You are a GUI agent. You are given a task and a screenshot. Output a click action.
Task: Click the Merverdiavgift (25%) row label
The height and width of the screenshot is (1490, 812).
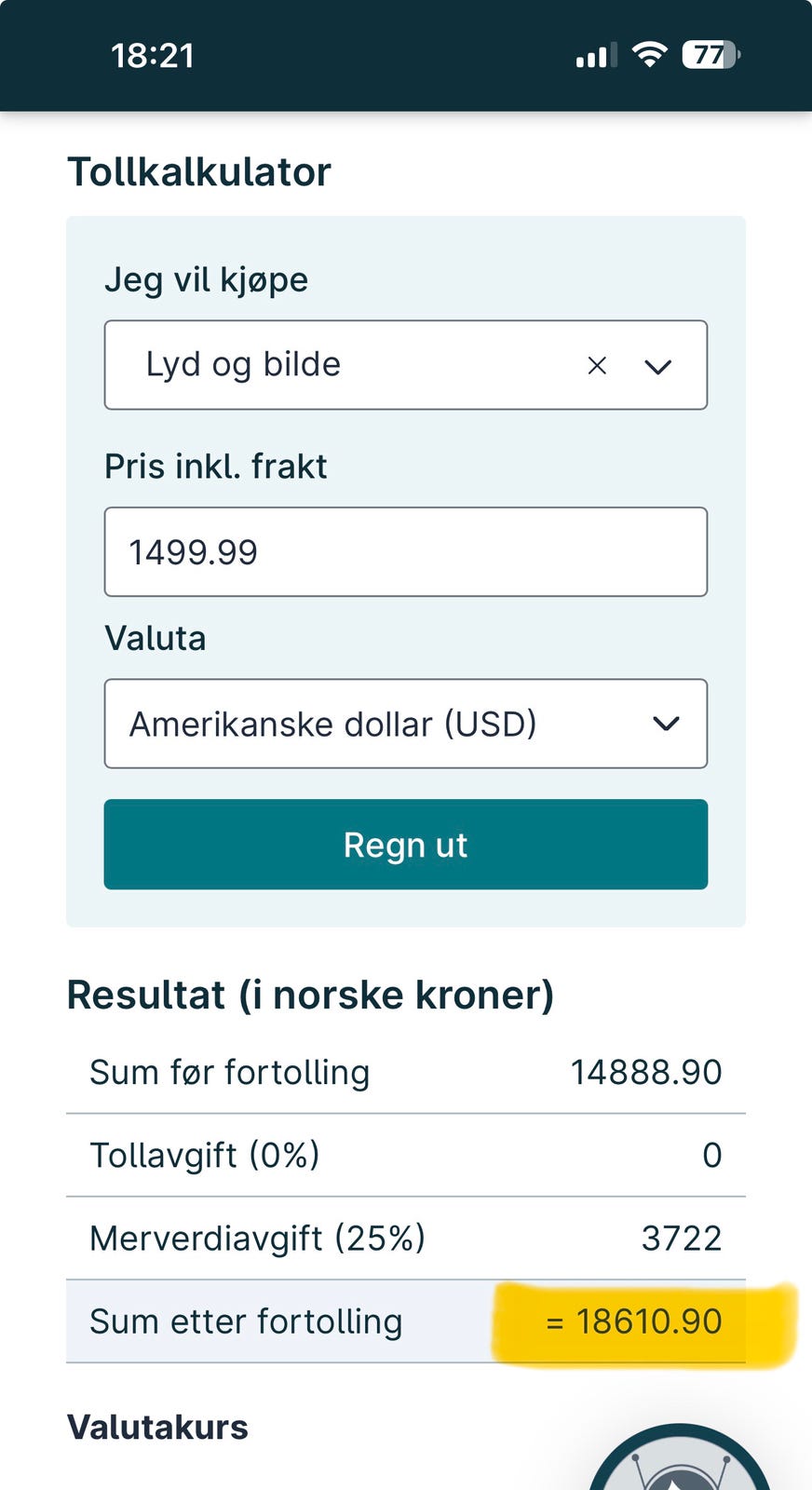pos(258,1239)
